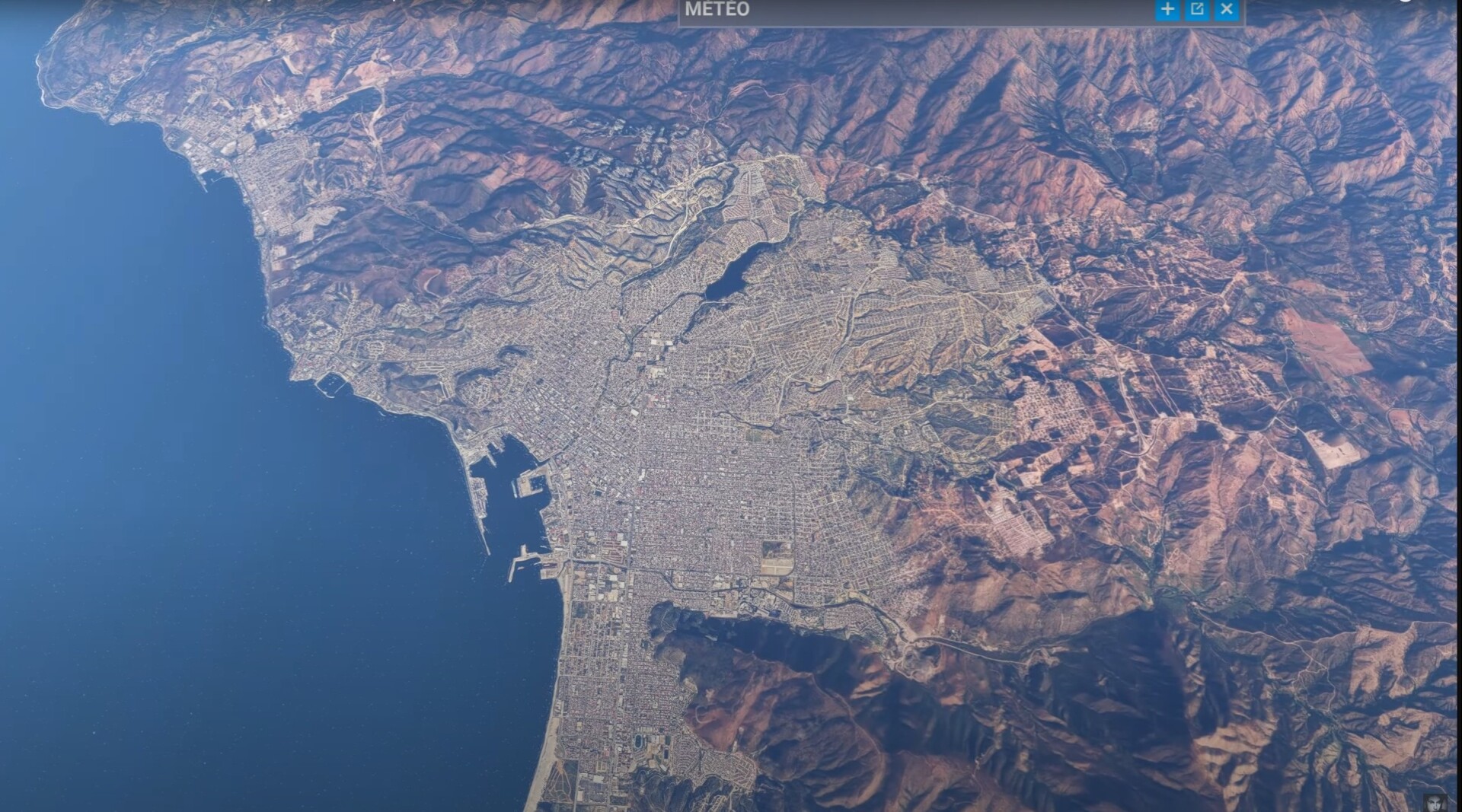Click the small marina on western coast
Viewport: 1462px width, 812px height.
click(x=330, y=384)
